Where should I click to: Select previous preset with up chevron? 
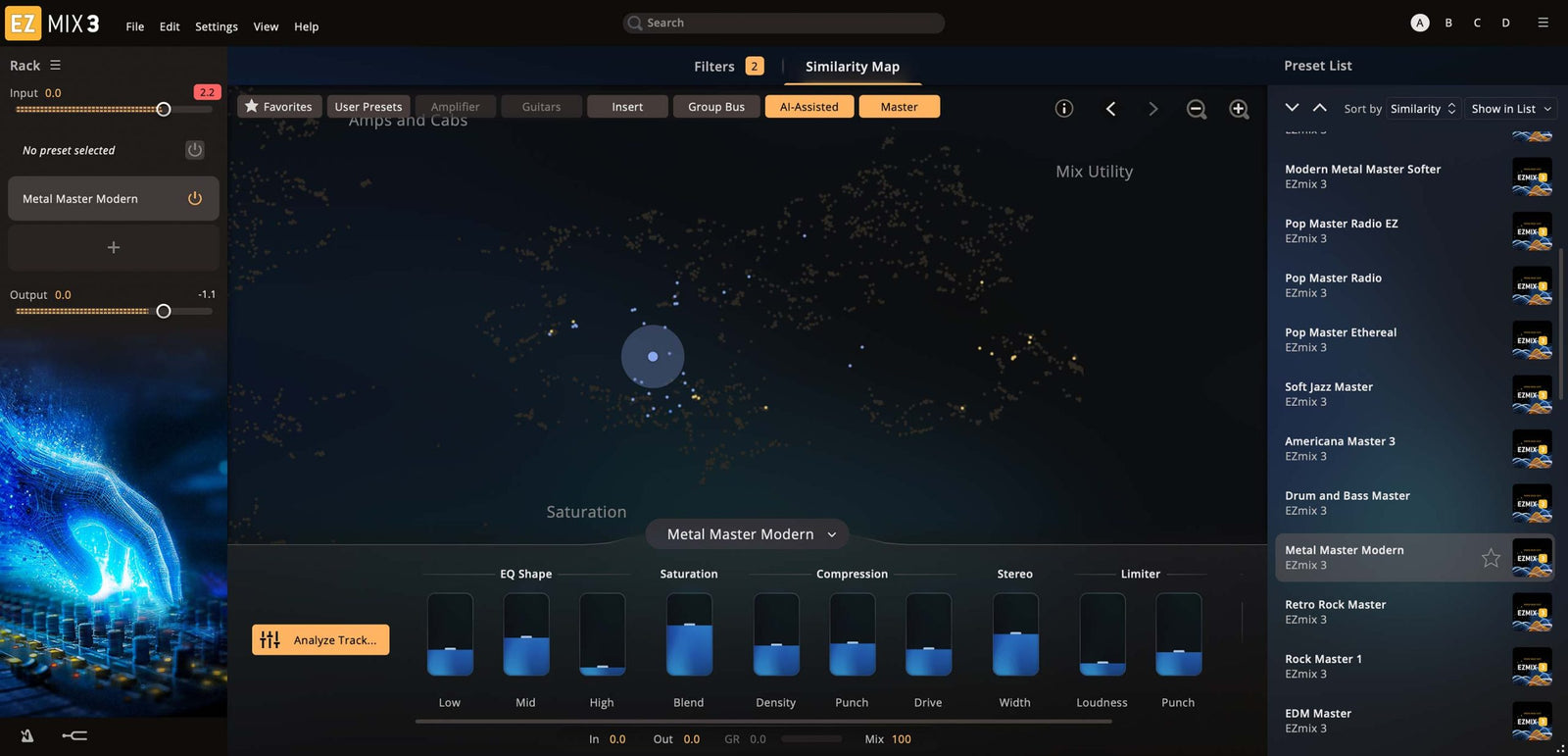[x=1320, y=107]
